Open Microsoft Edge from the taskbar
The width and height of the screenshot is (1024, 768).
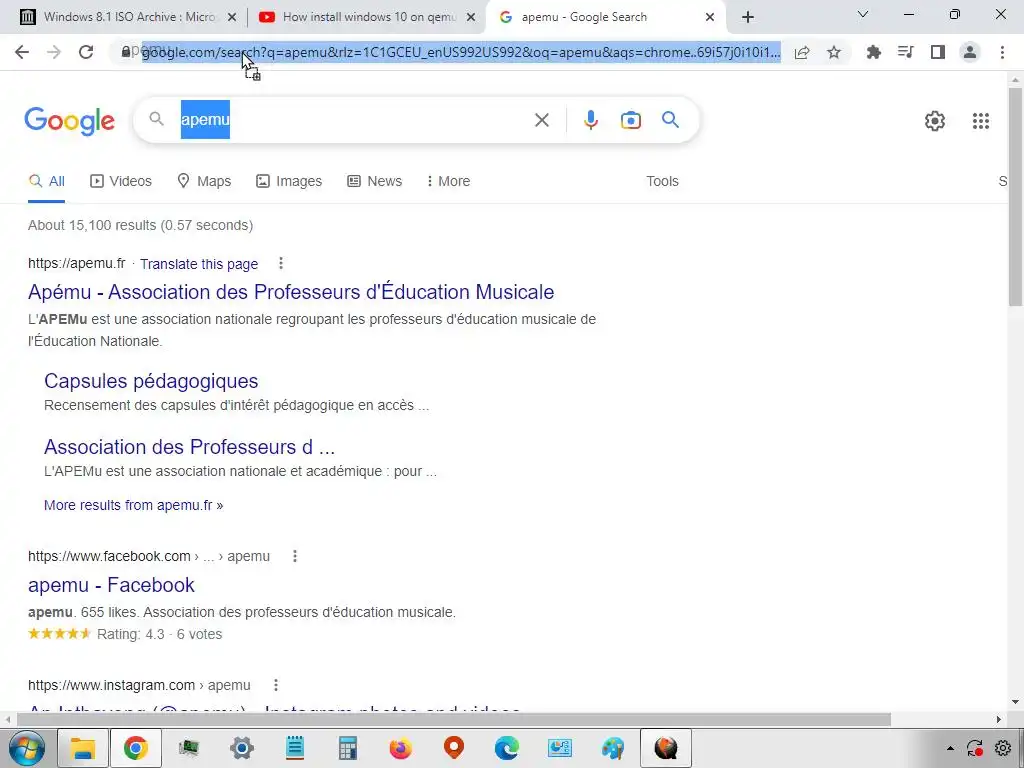click(x=506, y=748)
